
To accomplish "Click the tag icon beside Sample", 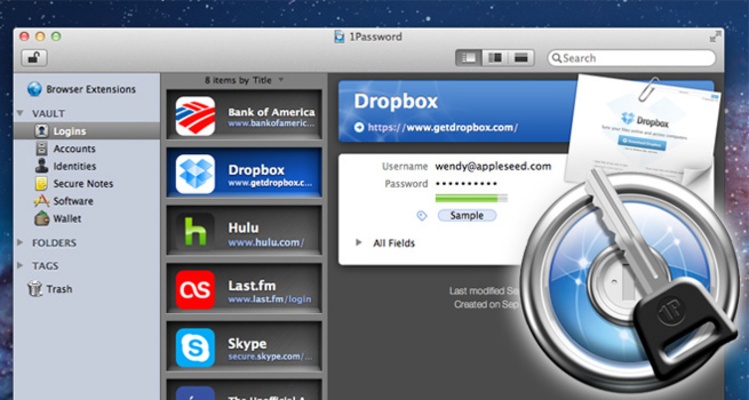I will (421, 216).
